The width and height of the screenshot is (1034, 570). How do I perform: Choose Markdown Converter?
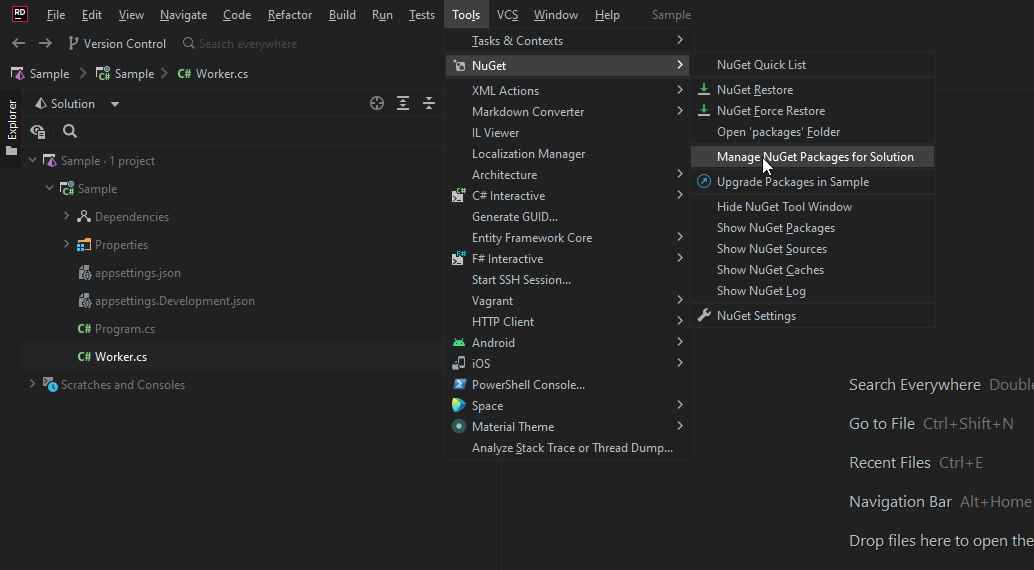569,111
